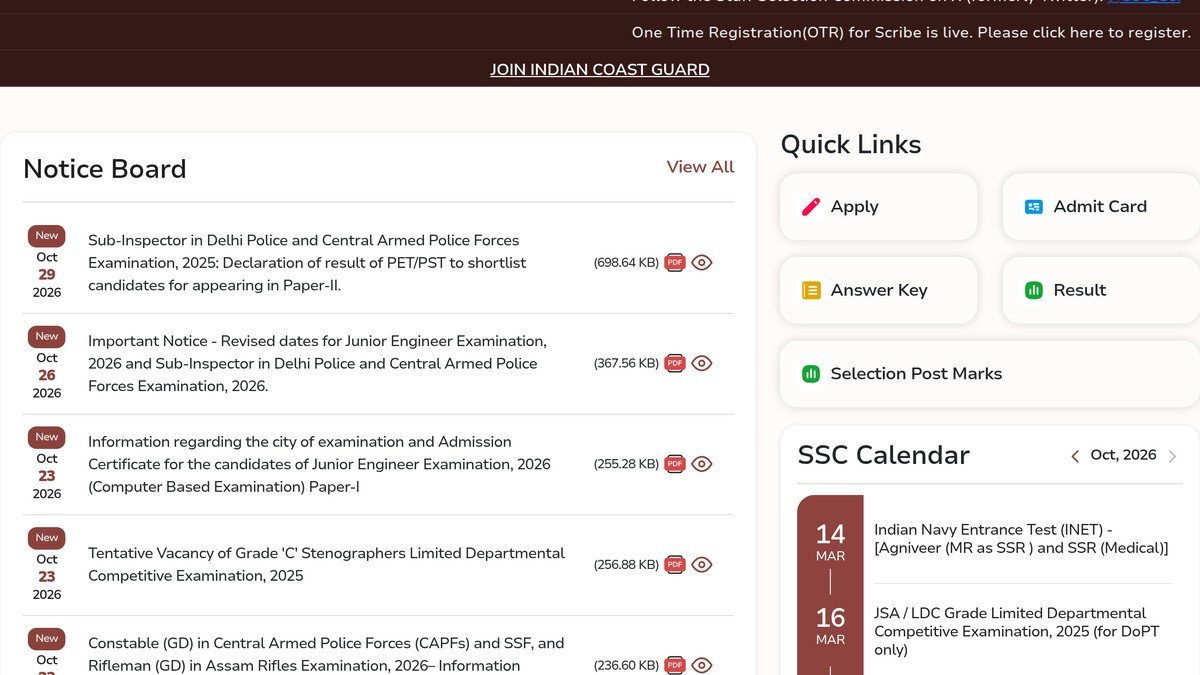Click the (255.28 KB) file size label
The height and width of the screenshot is (675, 1200).
pos(626,464)
